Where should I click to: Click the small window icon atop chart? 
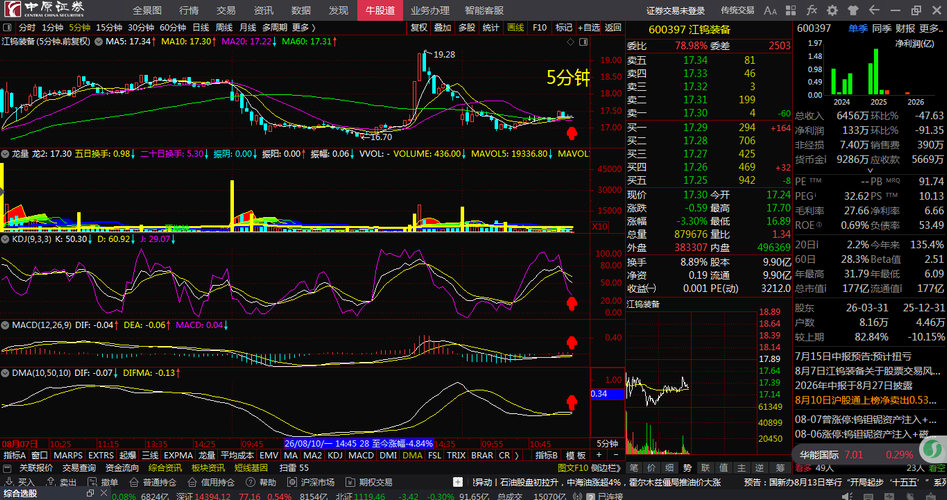click(x=583, y=42)
